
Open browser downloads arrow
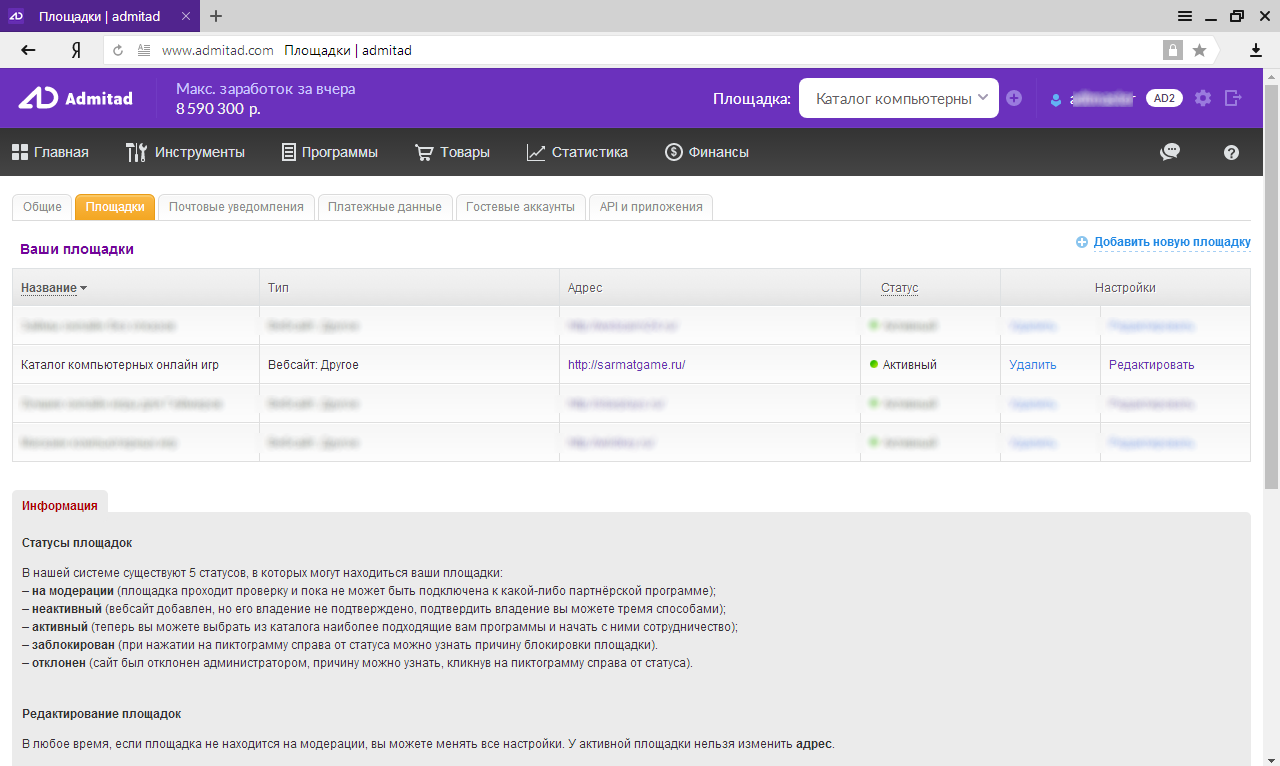[x=1256, y=50]
